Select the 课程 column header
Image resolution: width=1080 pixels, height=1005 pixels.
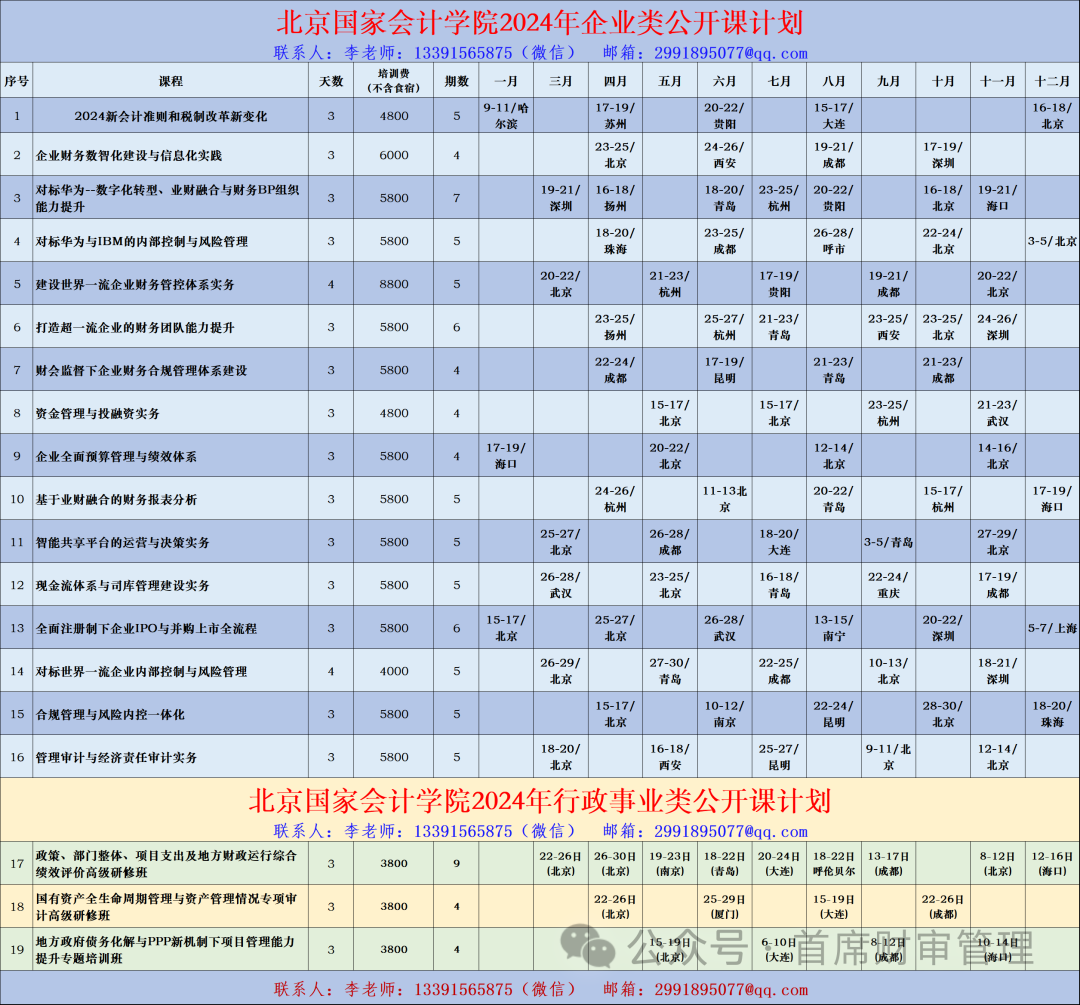[x=170, y=81]
